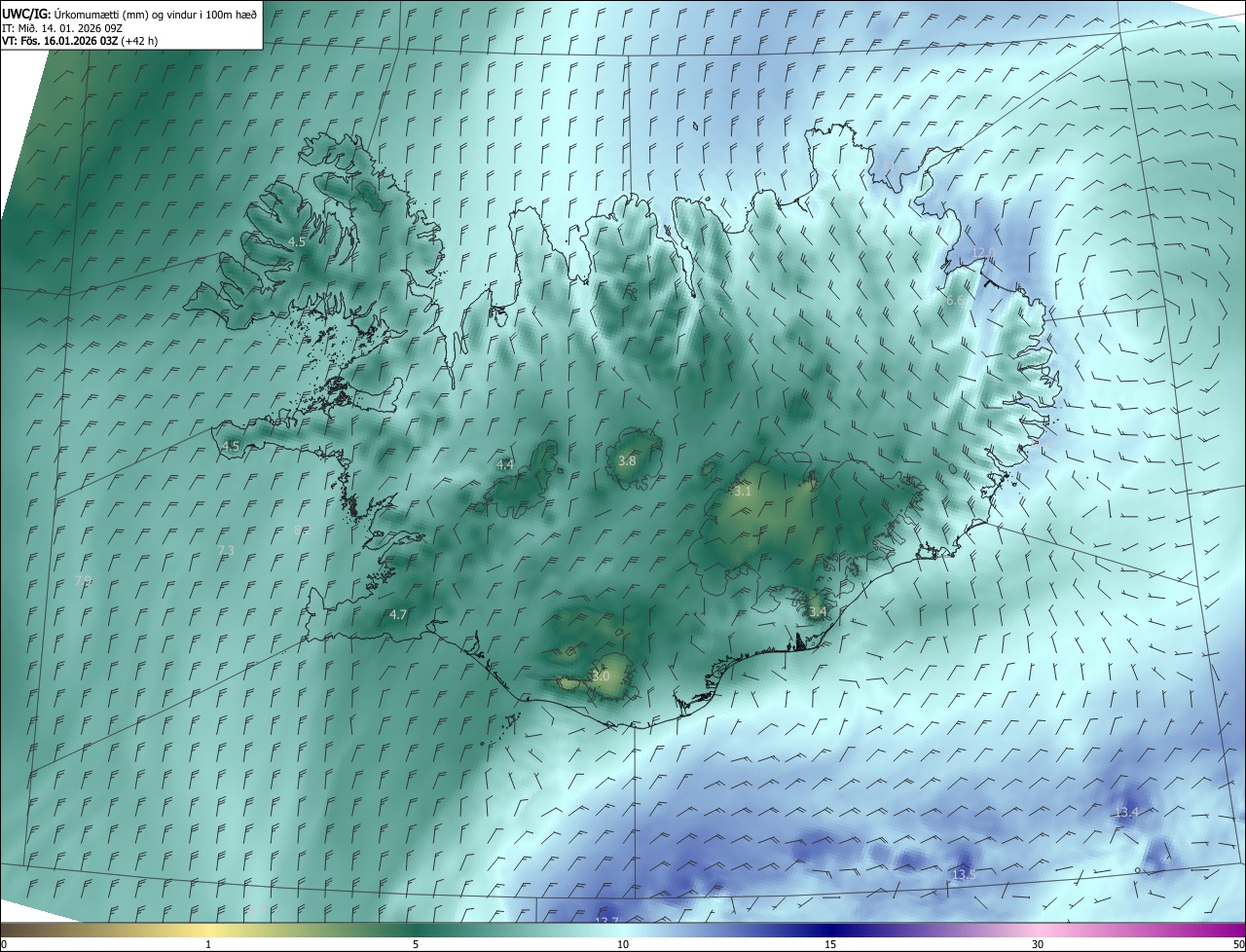Click the 4.7 value label on the southwest peninsula
This screenshot has width=1246, height=952.
pos(397,615)
